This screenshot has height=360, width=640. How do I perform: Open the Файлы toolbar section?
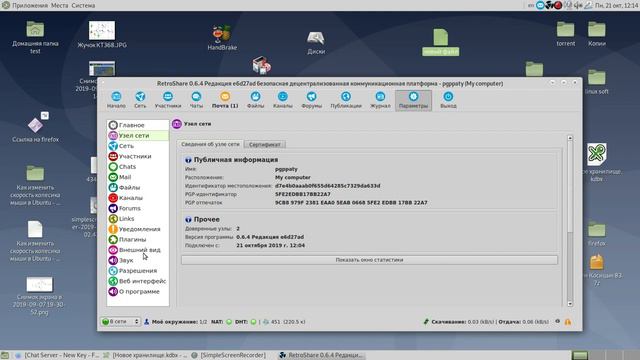click(x=256, y=100)
